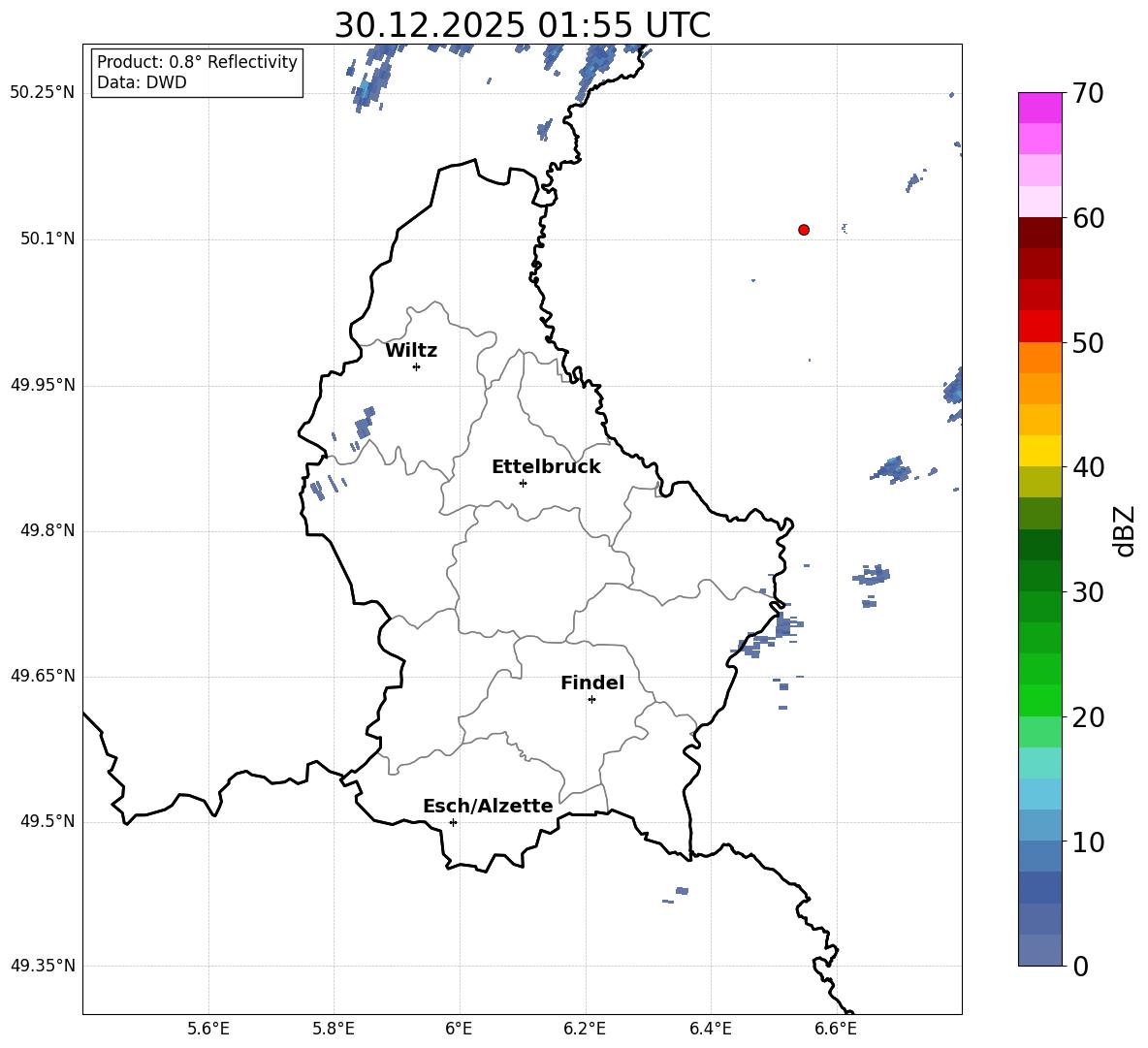Click the 70 value on colorbar
This screenshot has height=1048, width=1148.
point(1088,94)
